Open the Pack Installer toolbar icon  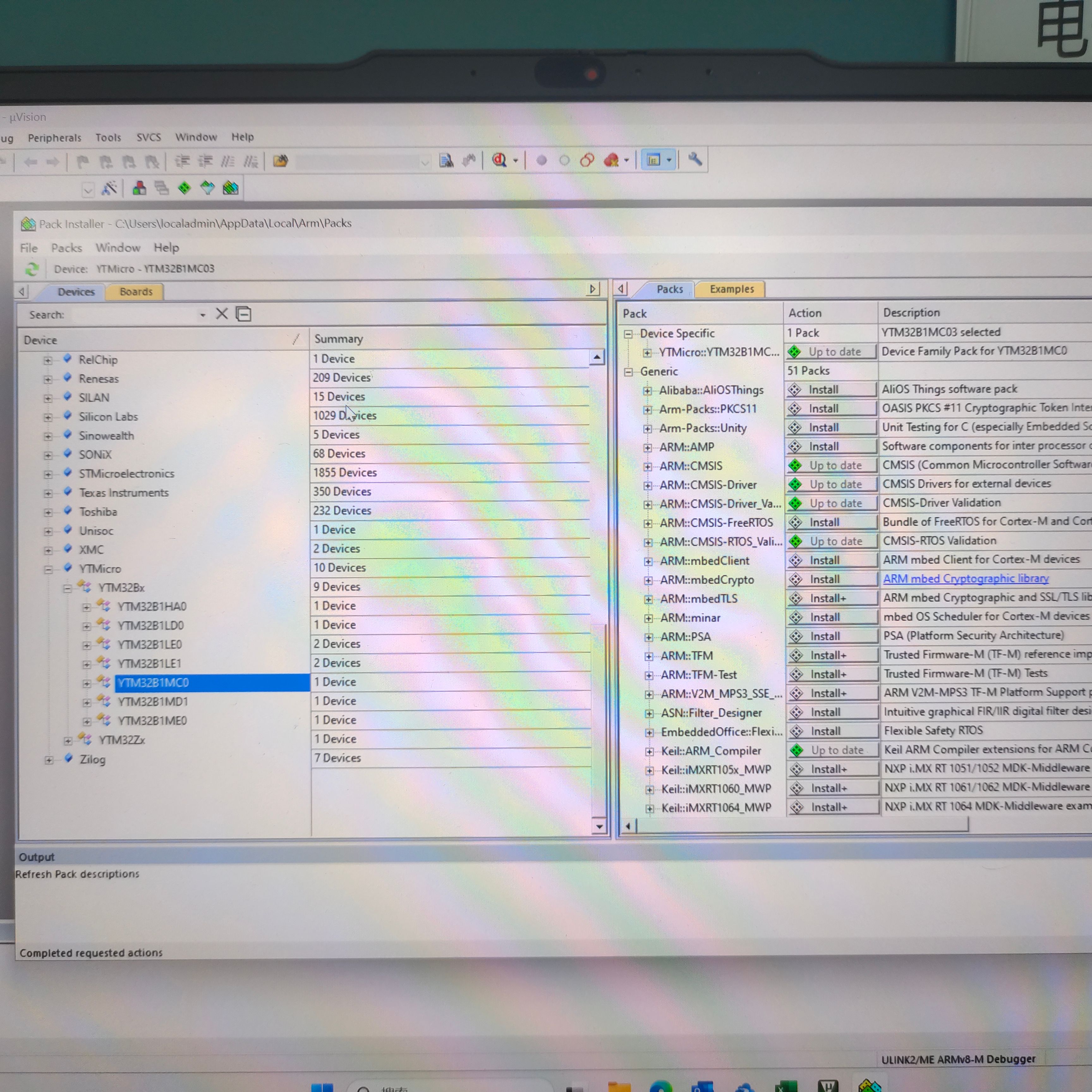[231, 188]
